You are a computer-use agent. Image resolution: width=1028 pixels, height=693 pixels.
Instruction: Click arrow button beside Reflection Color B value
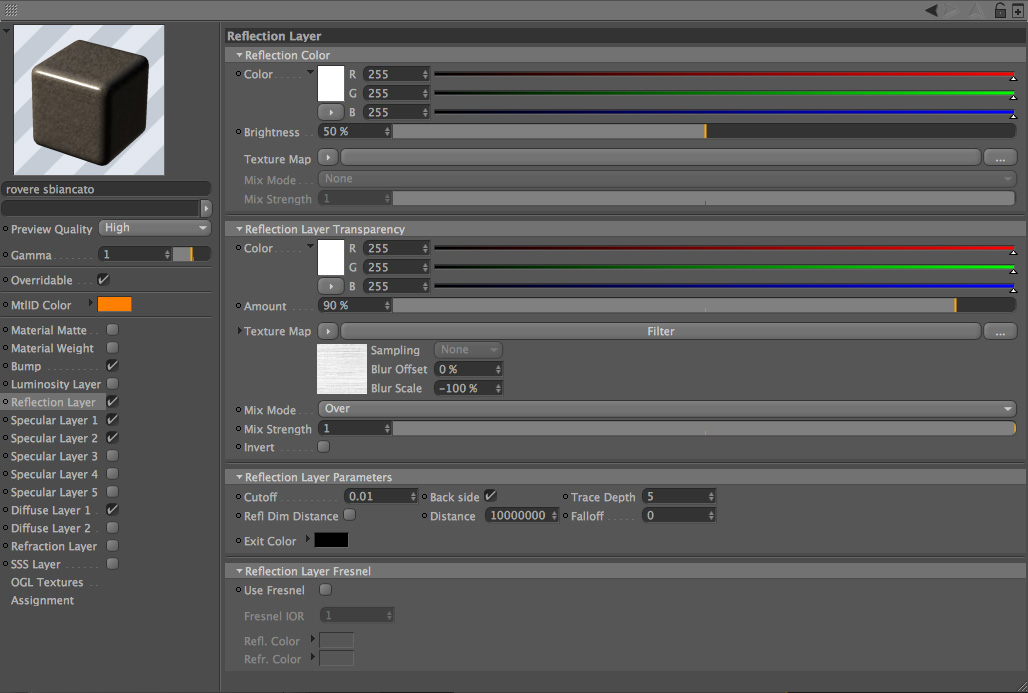330,112
